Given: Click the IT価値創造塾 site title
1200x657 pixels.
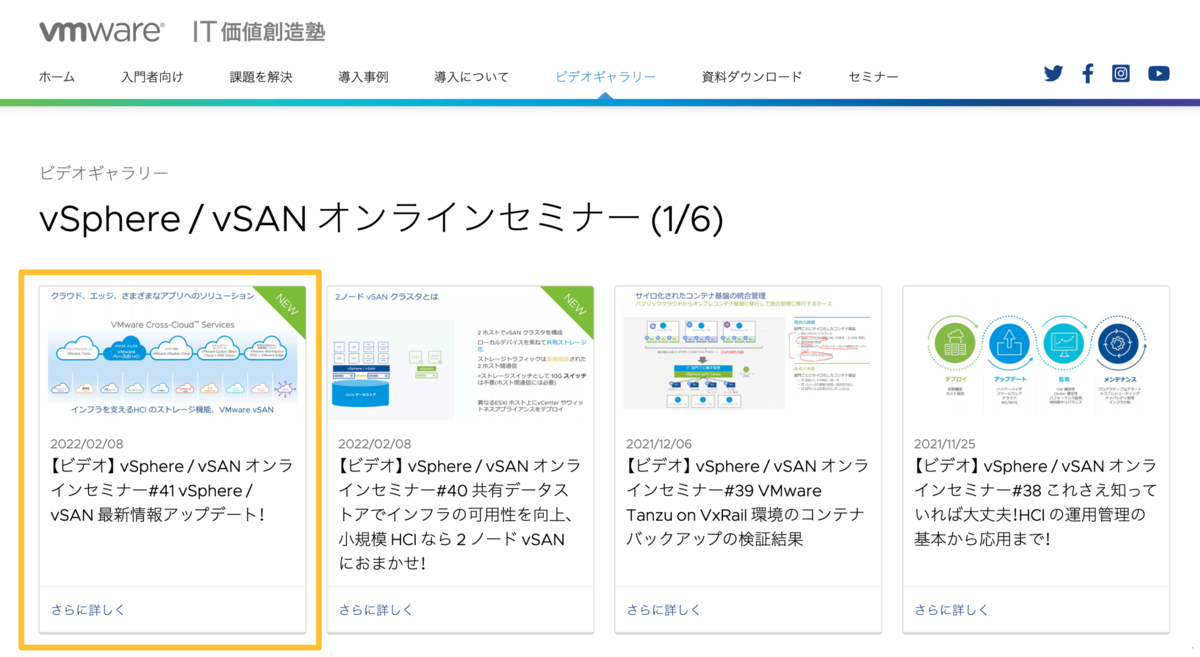Looking at the screenshot, I should click(259, 31).
